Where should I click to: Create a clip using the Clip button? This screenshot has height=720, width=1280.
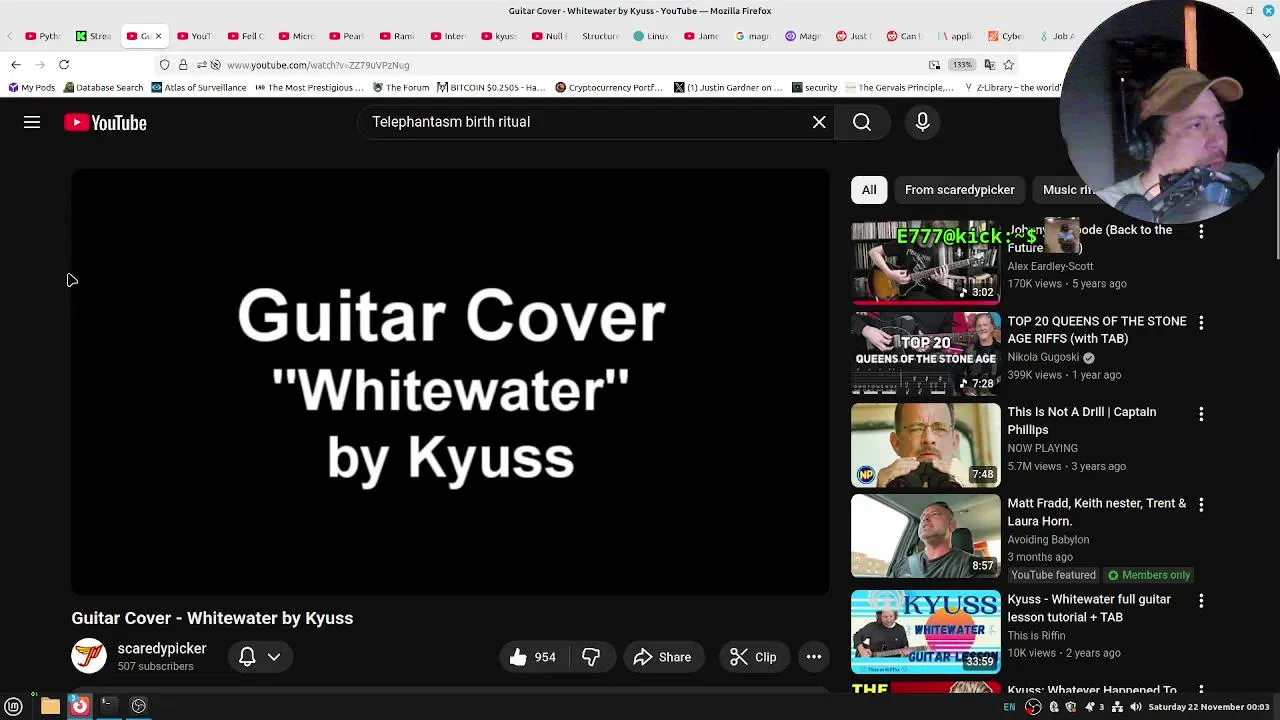click(753, 657)
